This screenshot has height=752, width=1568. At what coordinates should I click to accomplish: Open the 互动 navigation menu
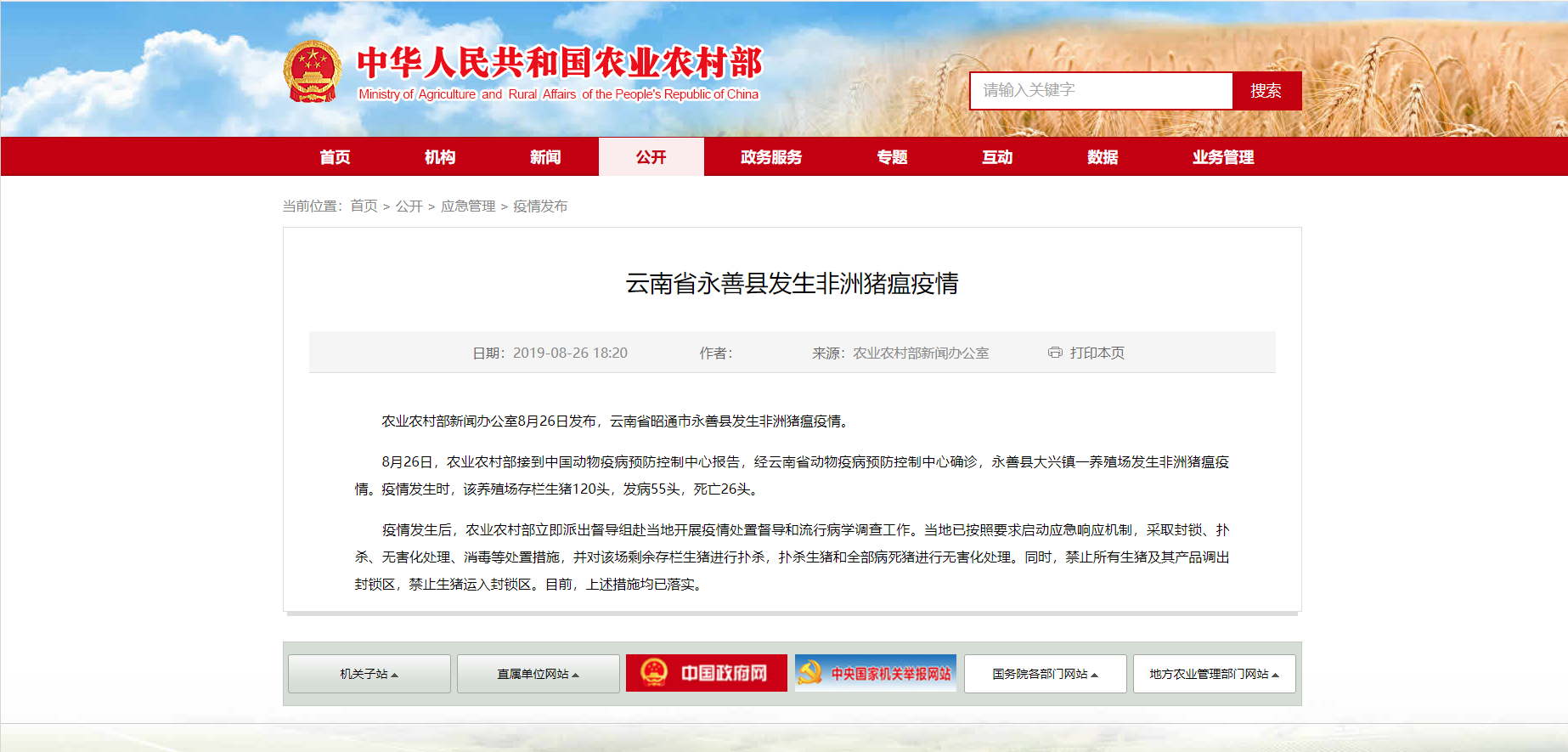coord(997,157)
